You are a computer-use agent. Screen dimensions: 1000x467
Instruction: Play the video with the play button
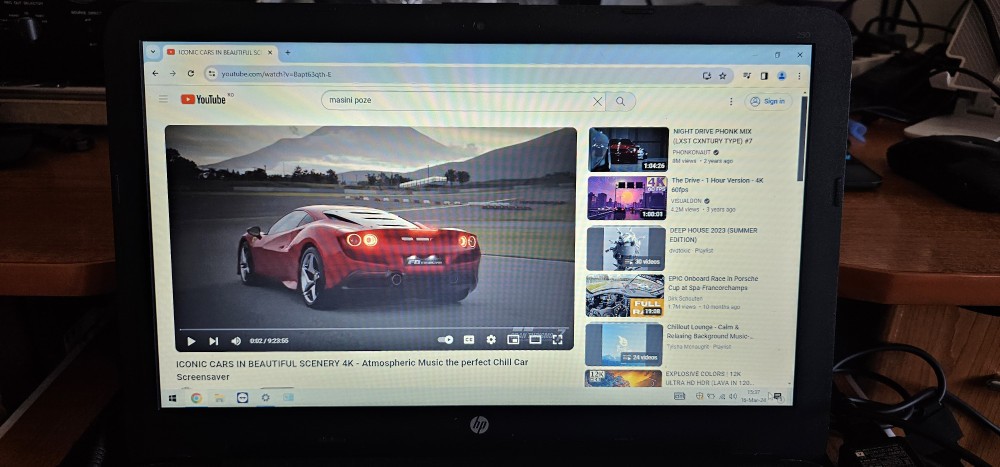pyautogui.click(x=191, y=341)
